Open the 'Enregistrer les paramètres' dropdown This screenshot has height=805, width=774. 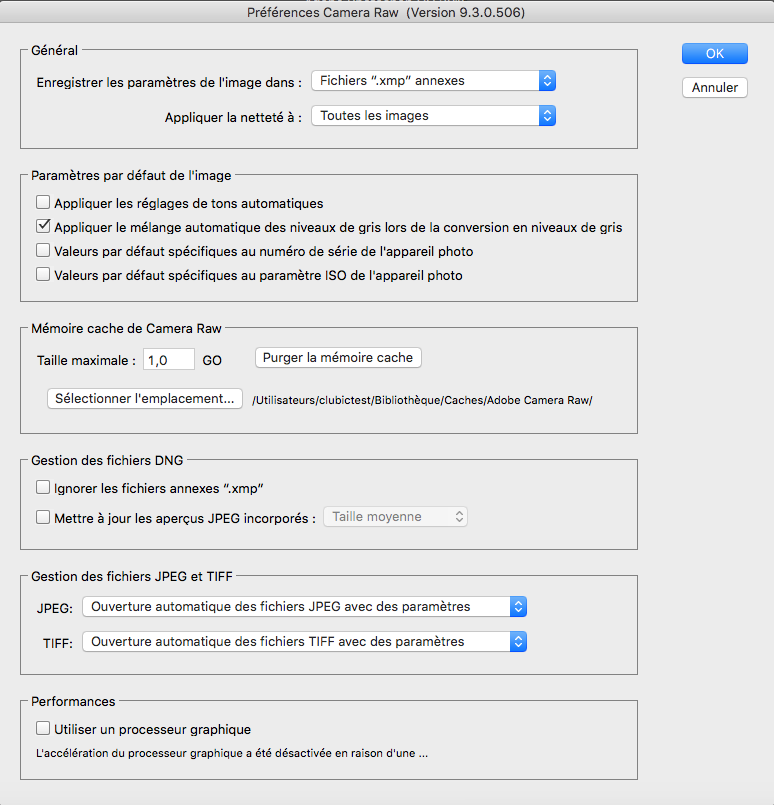tap(432, 81)
